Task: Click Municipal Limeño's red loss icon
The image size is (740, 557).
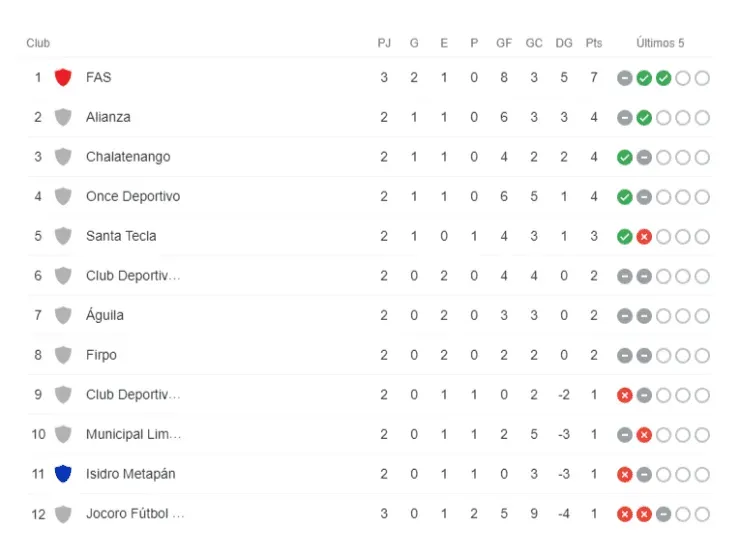Action: 644,434
